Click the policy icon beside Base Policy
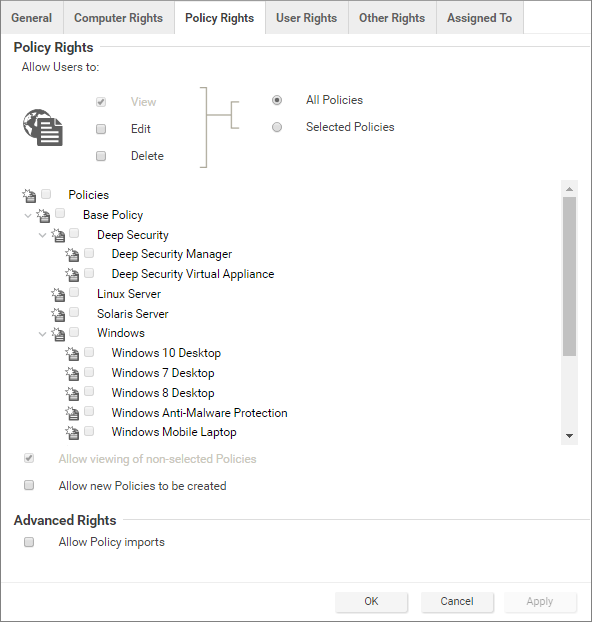The width and height of the screenshot is (592, 622). click(43, 216)
